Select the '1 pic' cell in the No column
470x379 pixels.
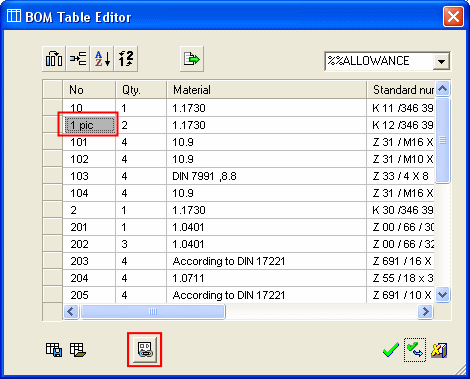[x=89, y=125]
